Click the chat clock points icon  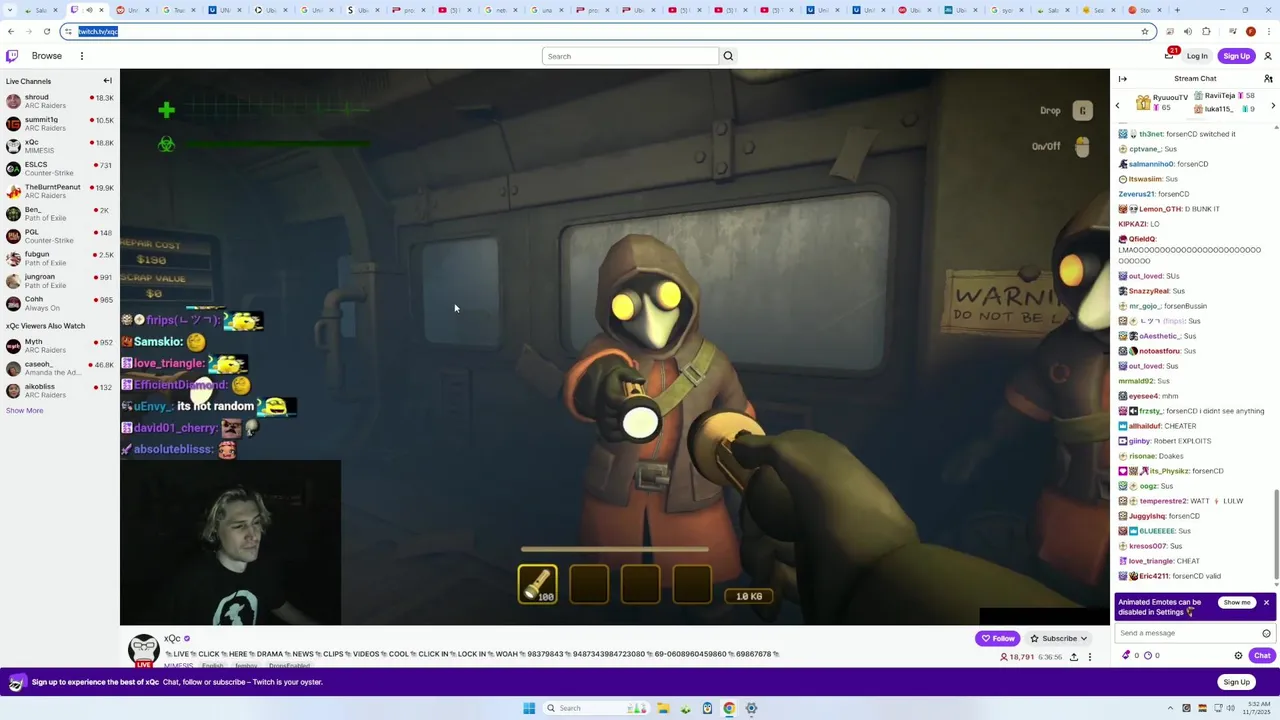click(1148, 656)
